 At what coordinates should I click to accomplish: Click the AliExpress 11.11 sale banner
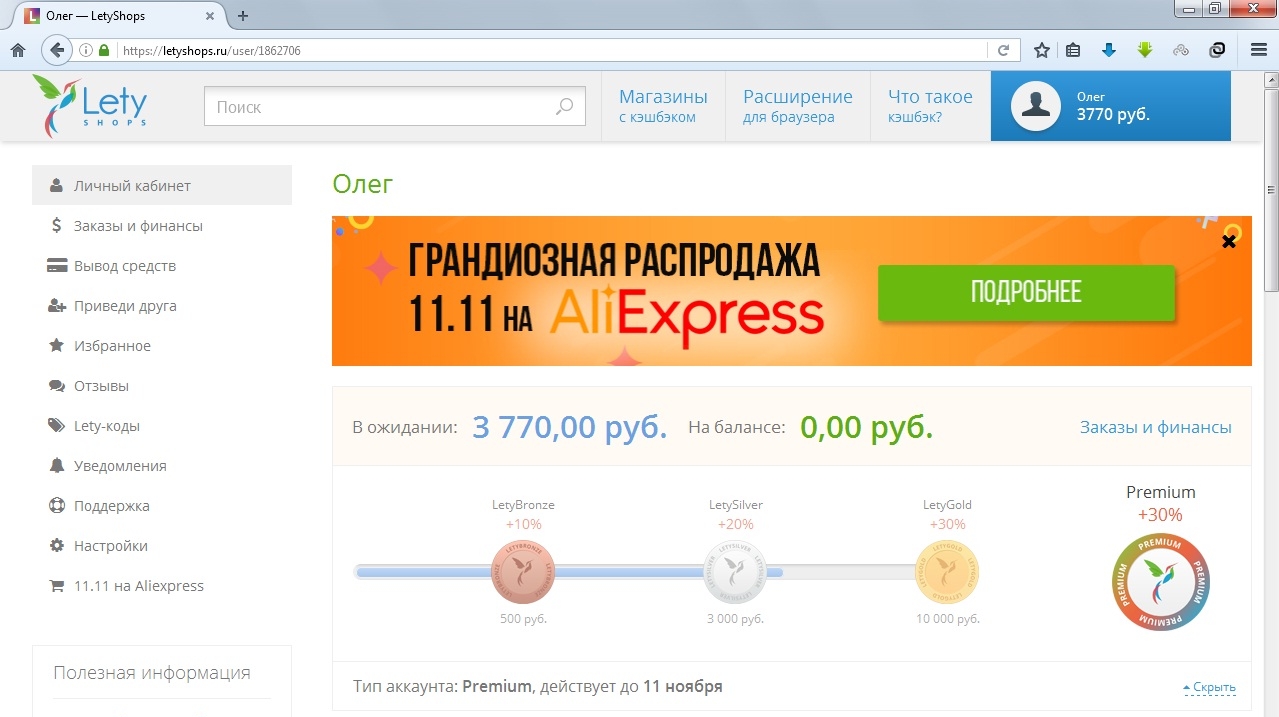tap(792, 291)
